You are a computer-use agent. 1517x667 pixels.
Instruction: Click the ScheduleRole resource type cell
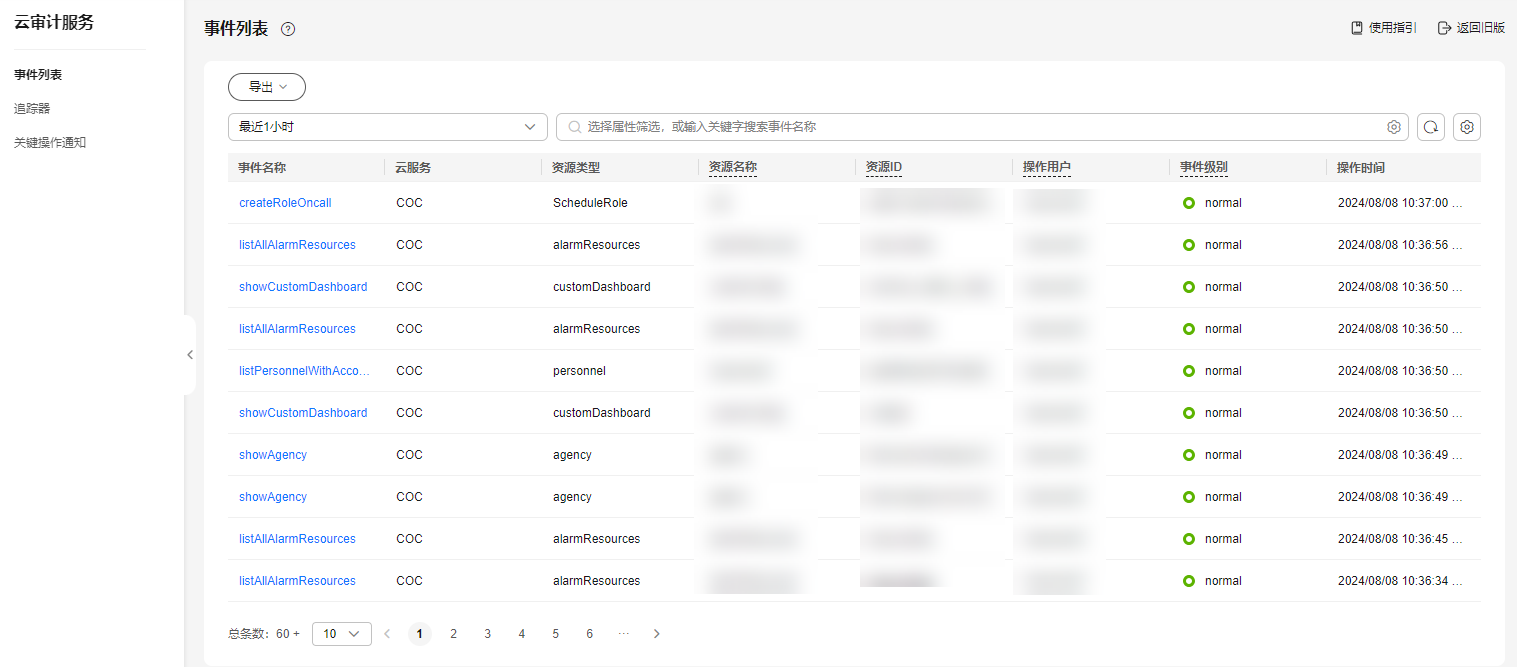pyautogui.click(x=590, y=203)
